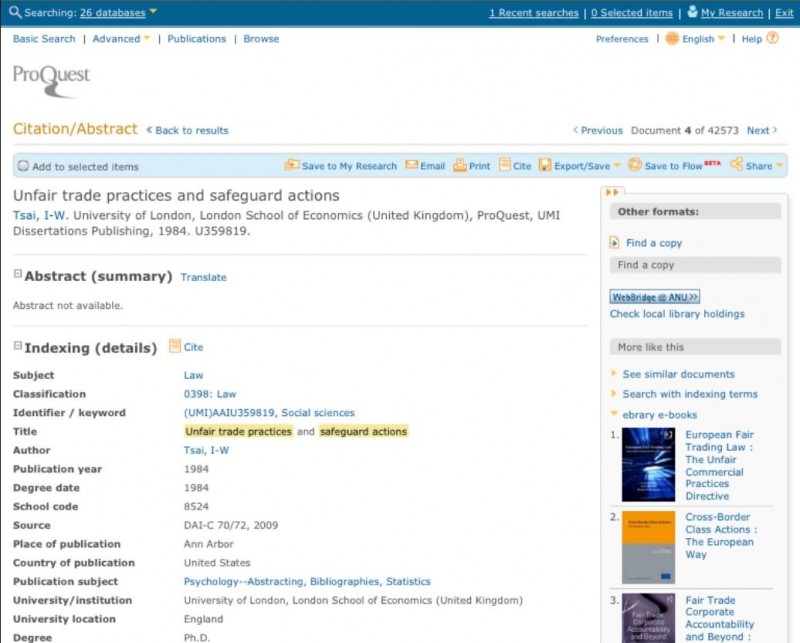The height and width of the screenshot is (643, 800).
Task: Open the (UMI)AAIU359819 identifier link
Action: coord(229,413)
